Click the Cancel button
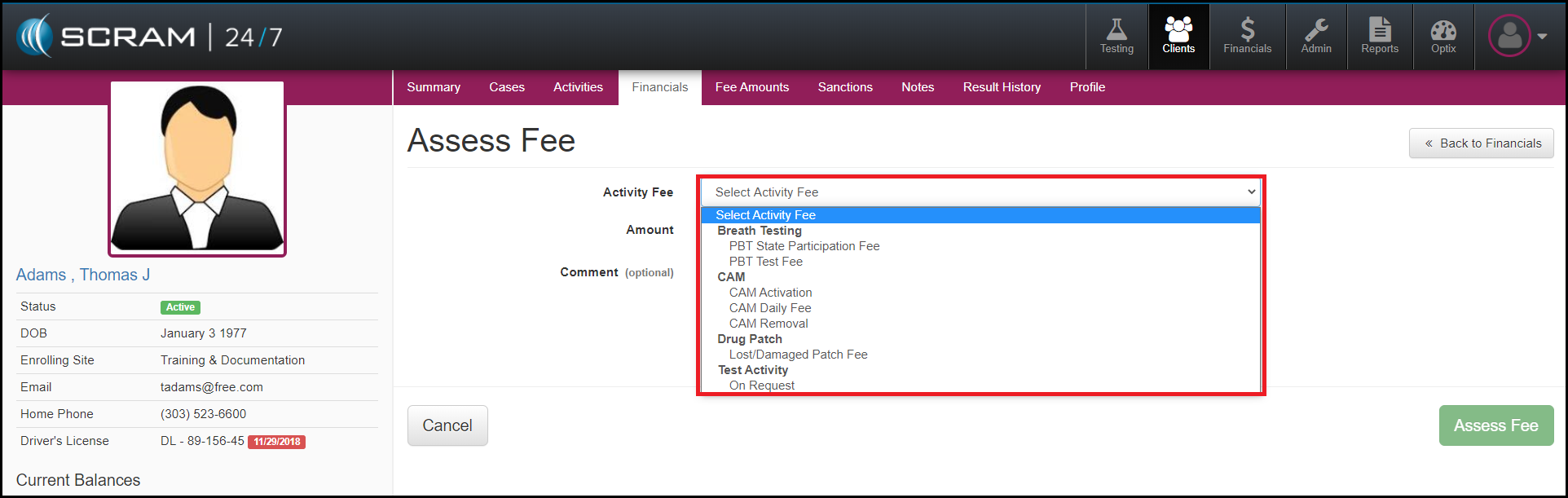1568x498 pixels. coord(447,425)
